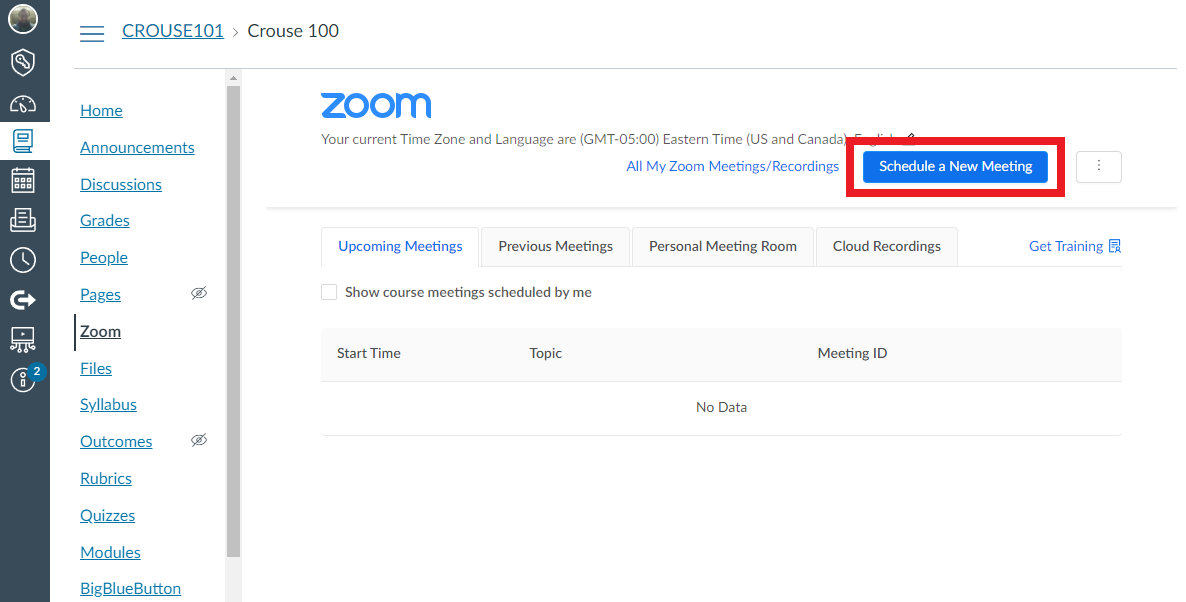The height and width of the screenshot is (602, 1186).
Task: Open Files in course navigation
Action: click(96, 368)
